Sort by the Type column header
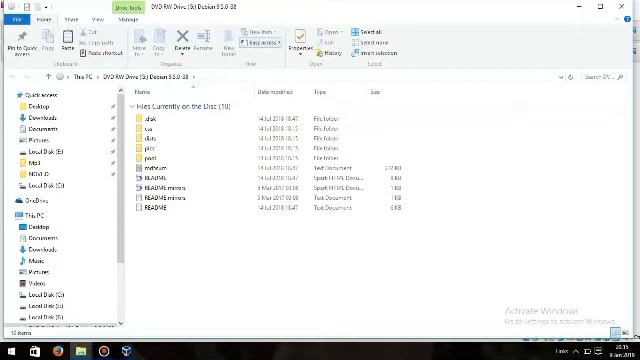640x360 pixels. (320, 92)
